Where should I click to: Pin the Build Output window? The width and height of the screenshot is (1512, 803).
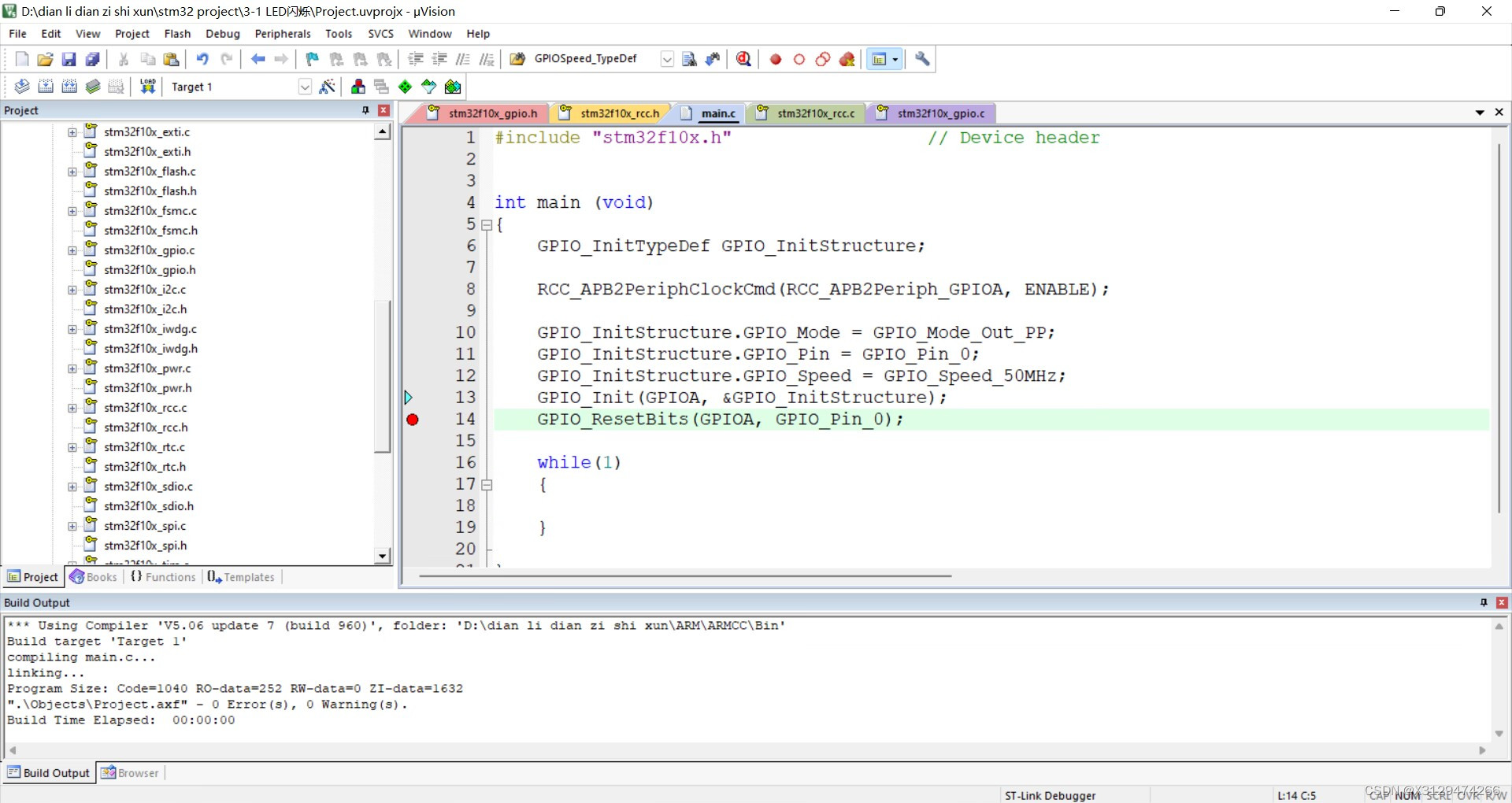(x=1483, y=602)
